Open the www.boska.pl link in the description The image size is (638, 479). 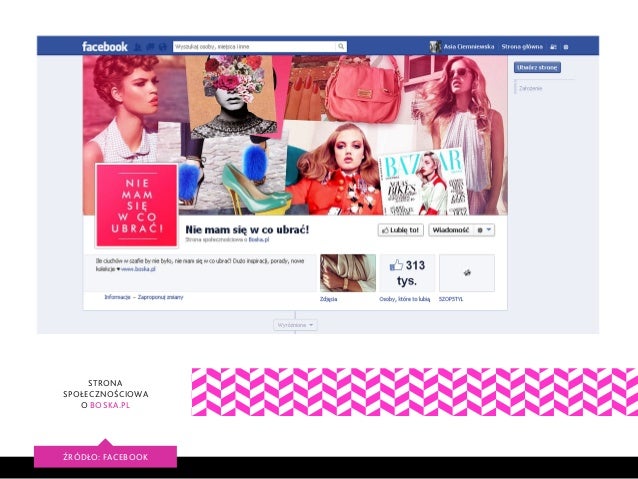point(138,269)
